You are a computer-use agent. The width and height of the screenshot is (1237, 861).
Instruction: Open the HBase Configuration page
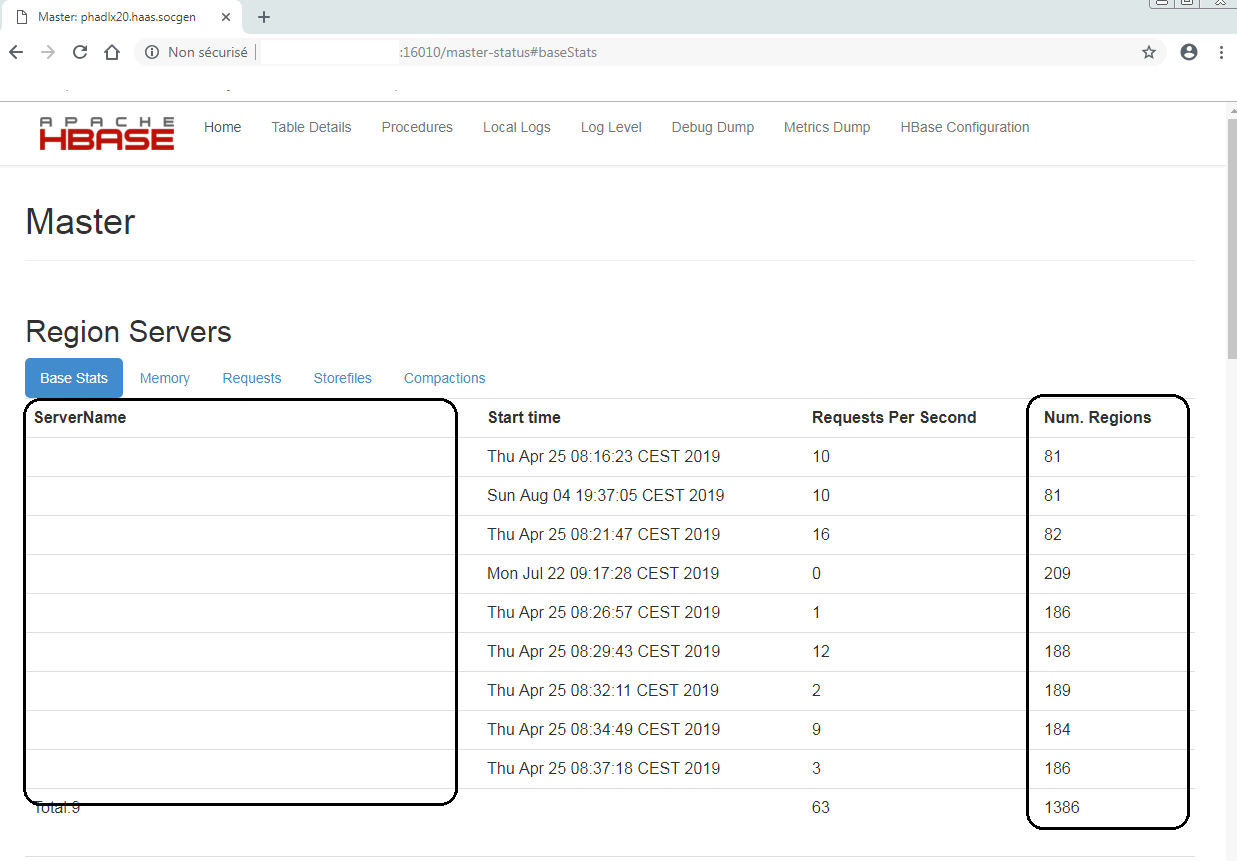[x=964, y=127]
